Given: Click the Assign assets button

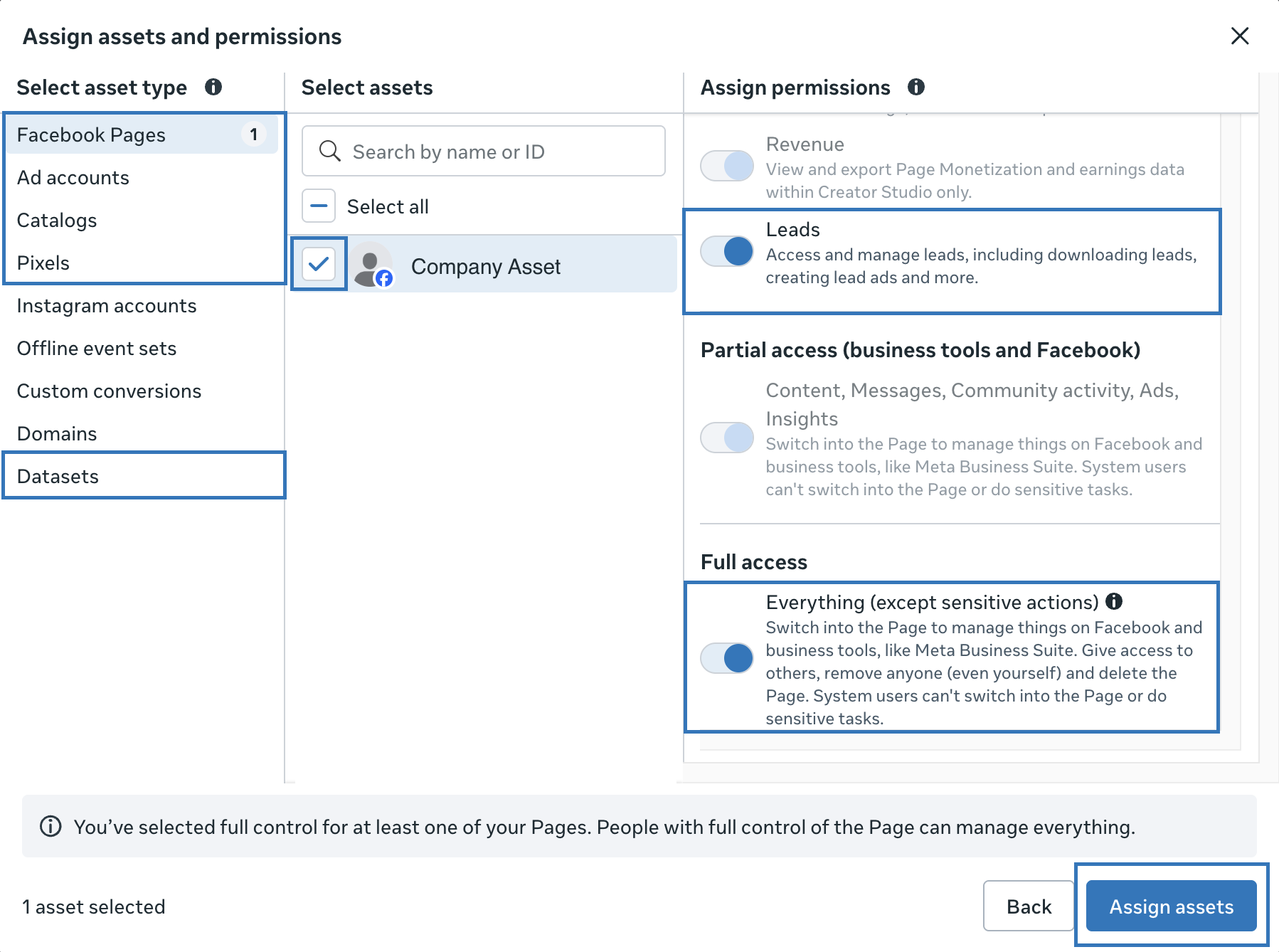Looking at the screenshot, I should point(1172,906).
